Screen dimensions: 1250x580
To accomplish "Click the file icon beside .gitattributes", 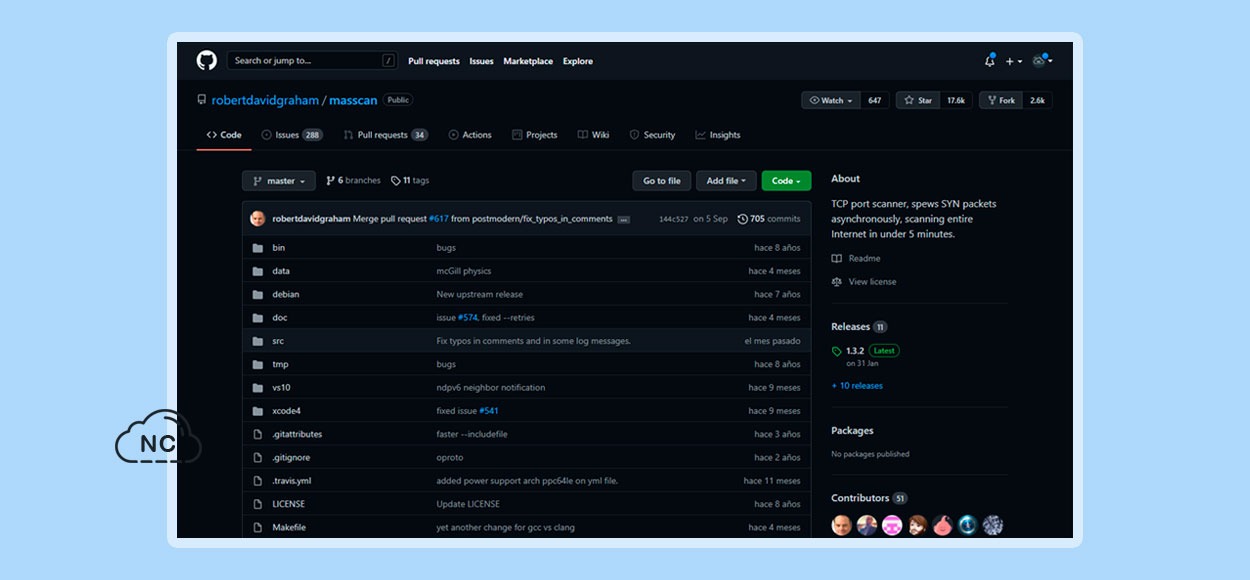I will pos(257,434).
